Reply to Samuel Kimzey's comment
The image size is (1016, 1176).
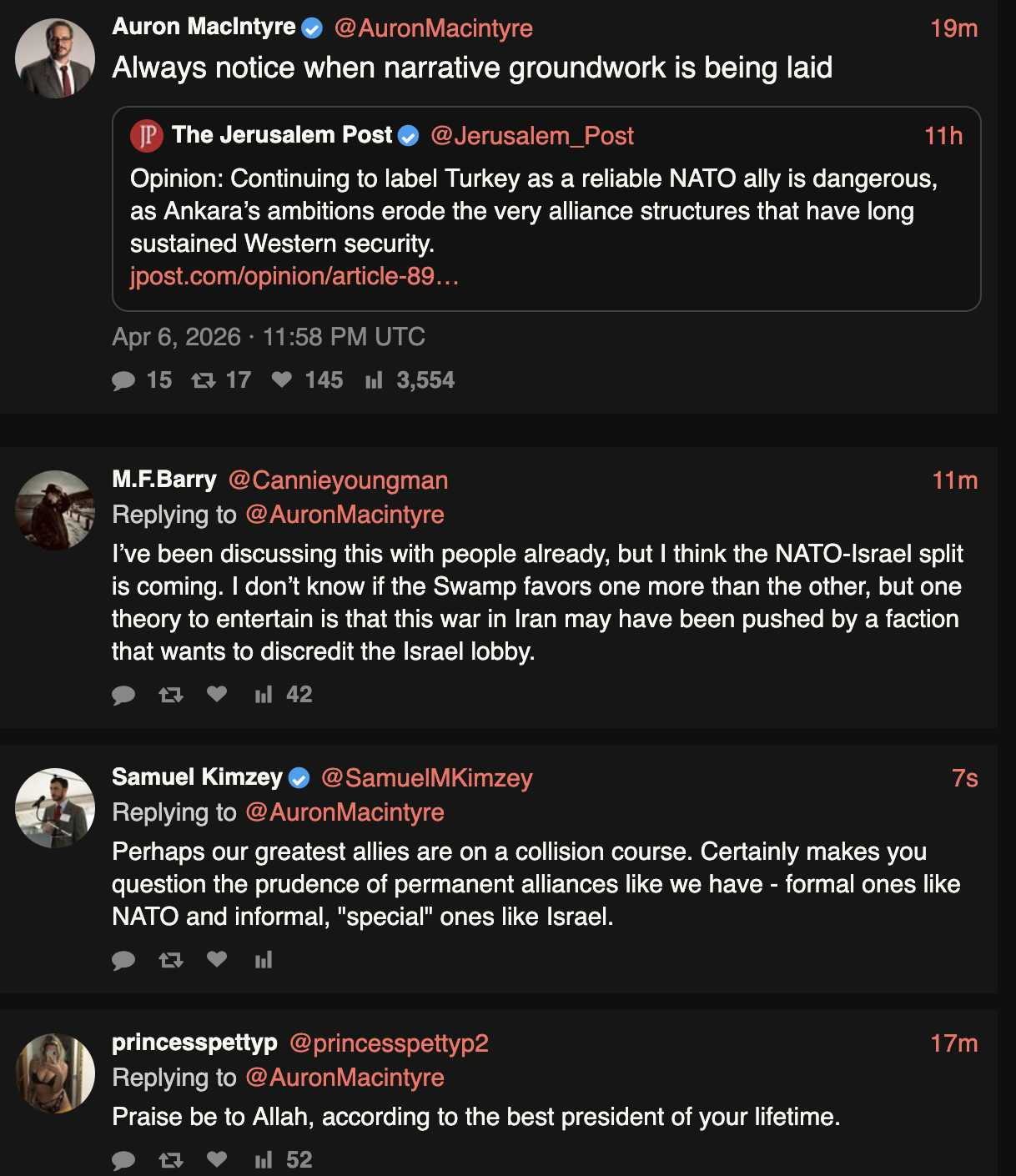pyautogui.click(x=123, y=961)
